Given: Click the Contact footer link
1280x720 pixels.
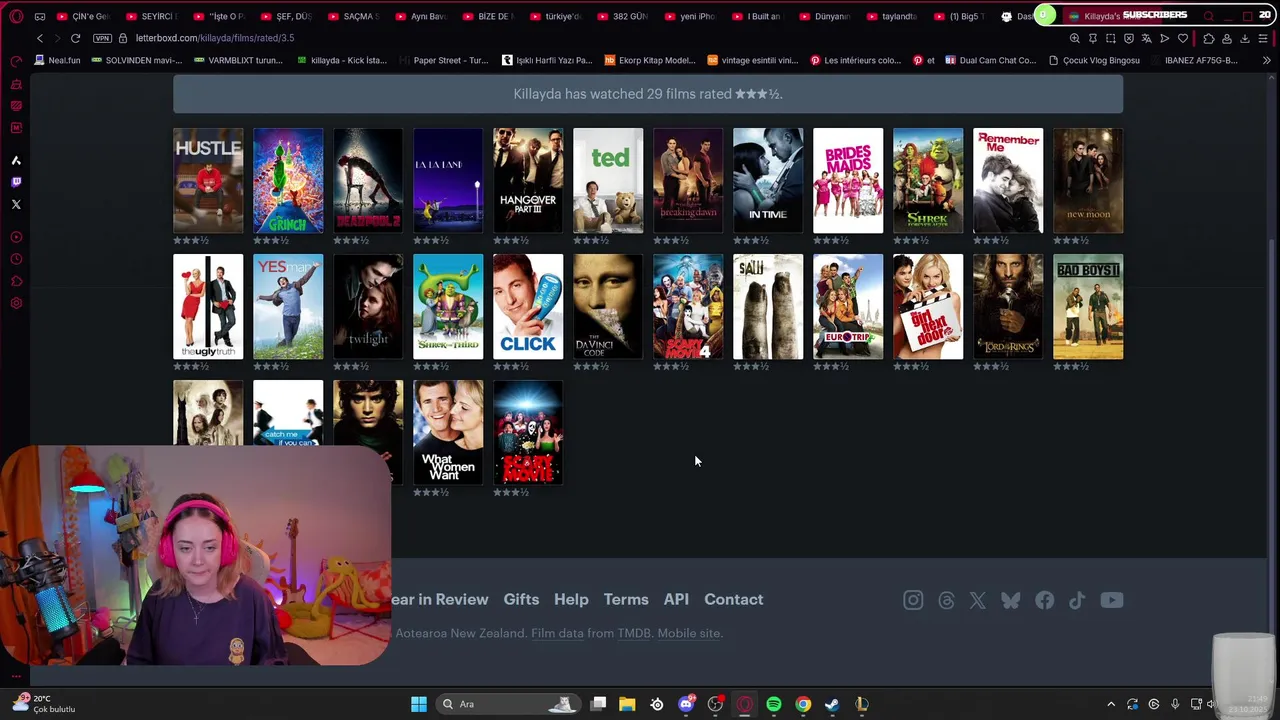Looking at the screenshot, I should coord(733,599).
